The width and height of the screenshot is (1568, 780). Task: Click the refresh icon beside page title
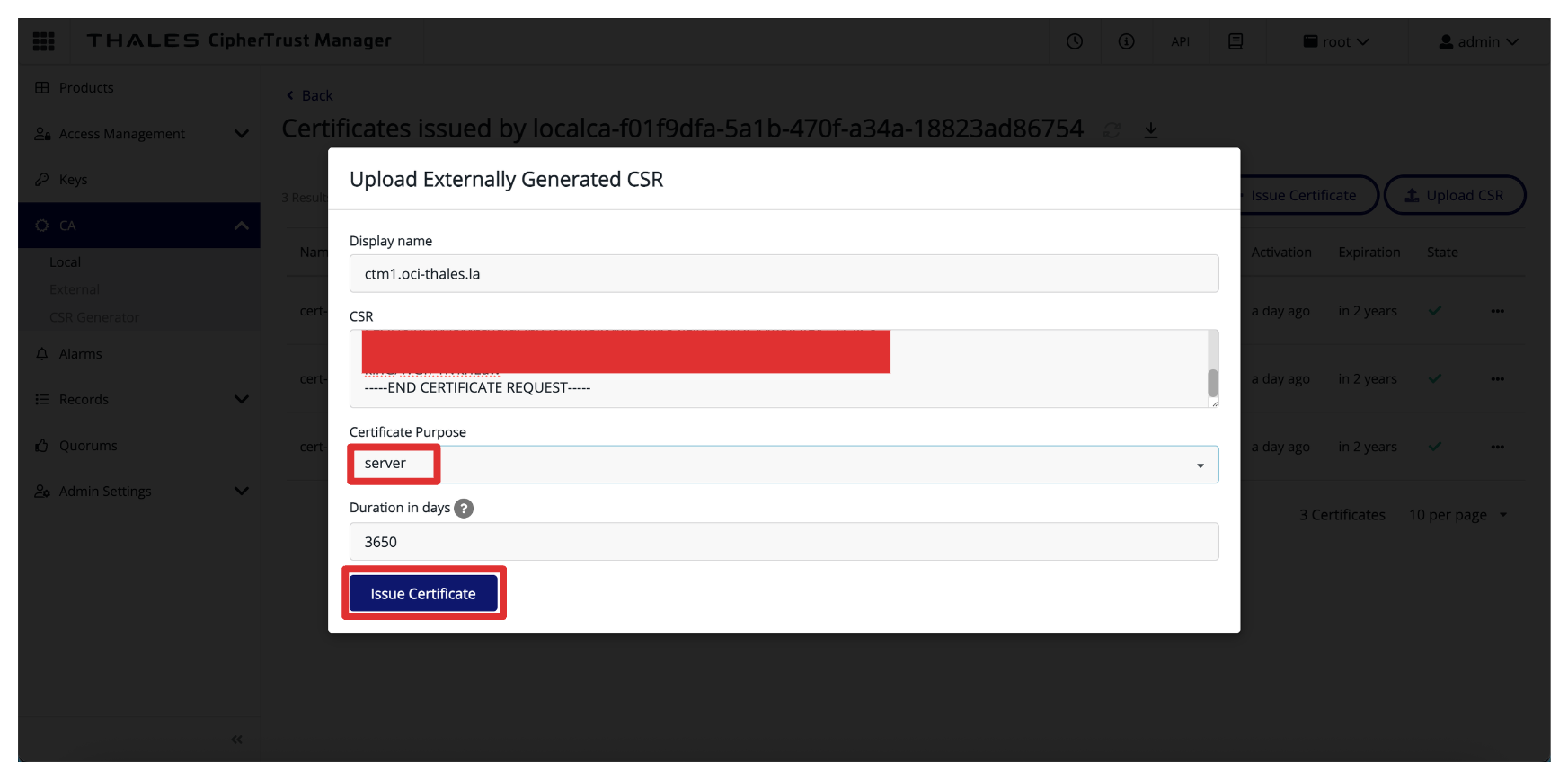(x=1112, y=130)
